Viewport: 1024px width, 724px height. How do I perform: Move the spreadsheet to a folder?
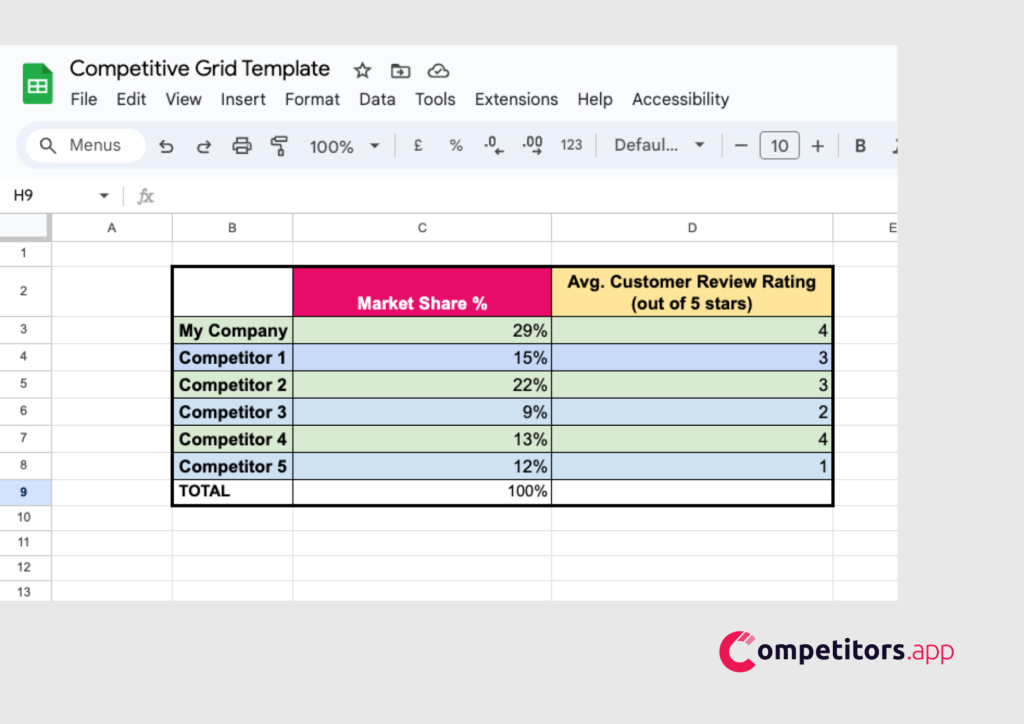point(400,70)
